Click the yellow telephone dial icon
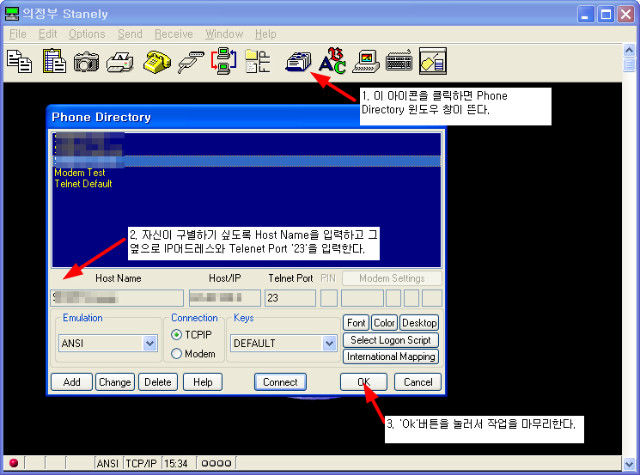This screenshot has height=475, width=640. [157, 62]
